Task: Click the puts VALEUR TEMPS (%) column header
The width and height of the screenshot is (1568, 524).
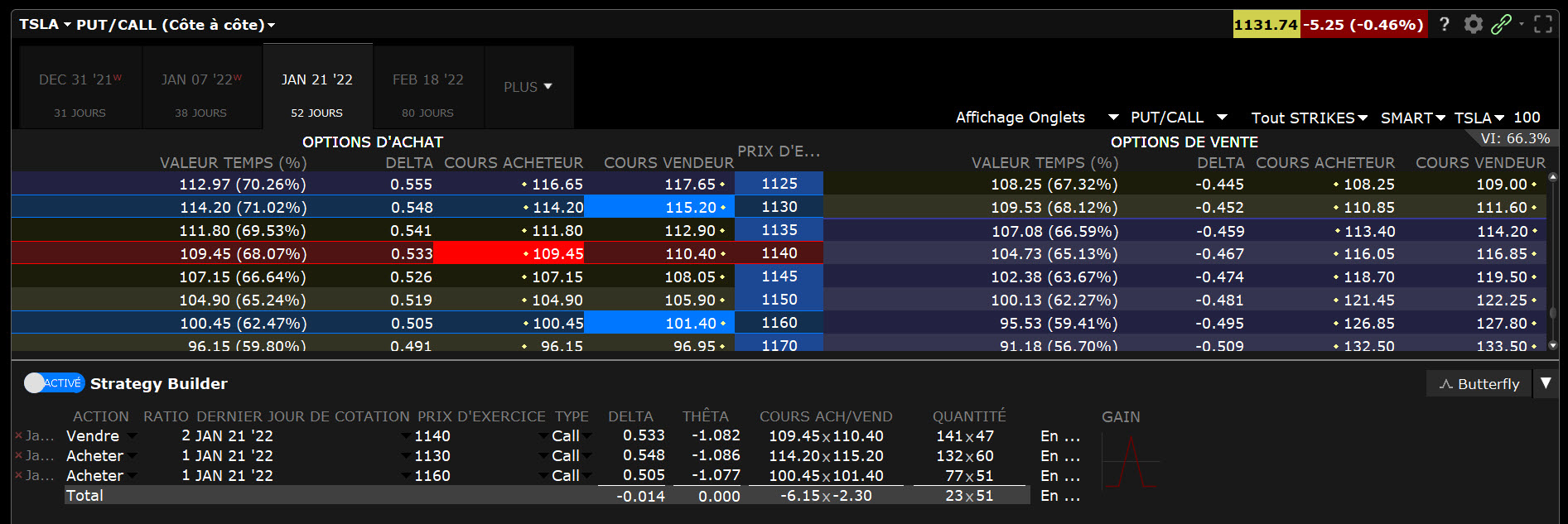Action: coord(1045,163)
